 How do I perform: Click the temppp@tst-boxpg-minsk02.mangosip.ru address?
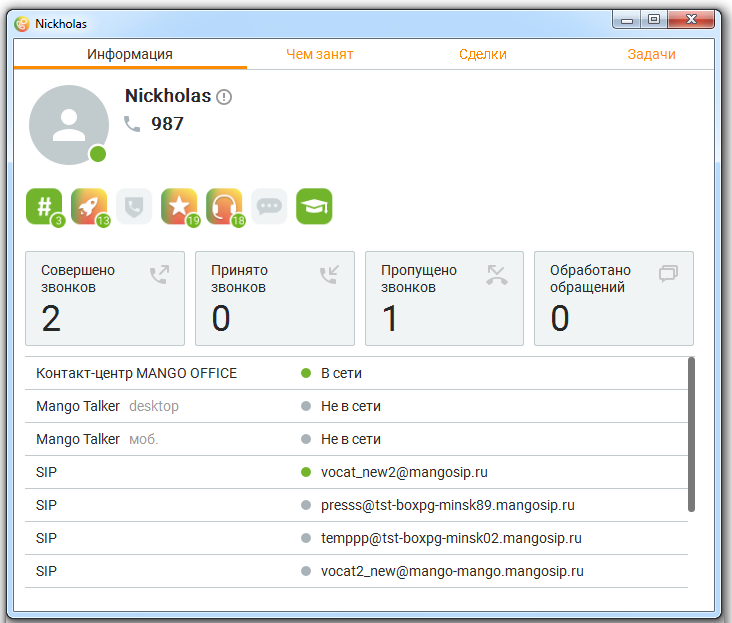pyautogui.click(x=451, y=539)
